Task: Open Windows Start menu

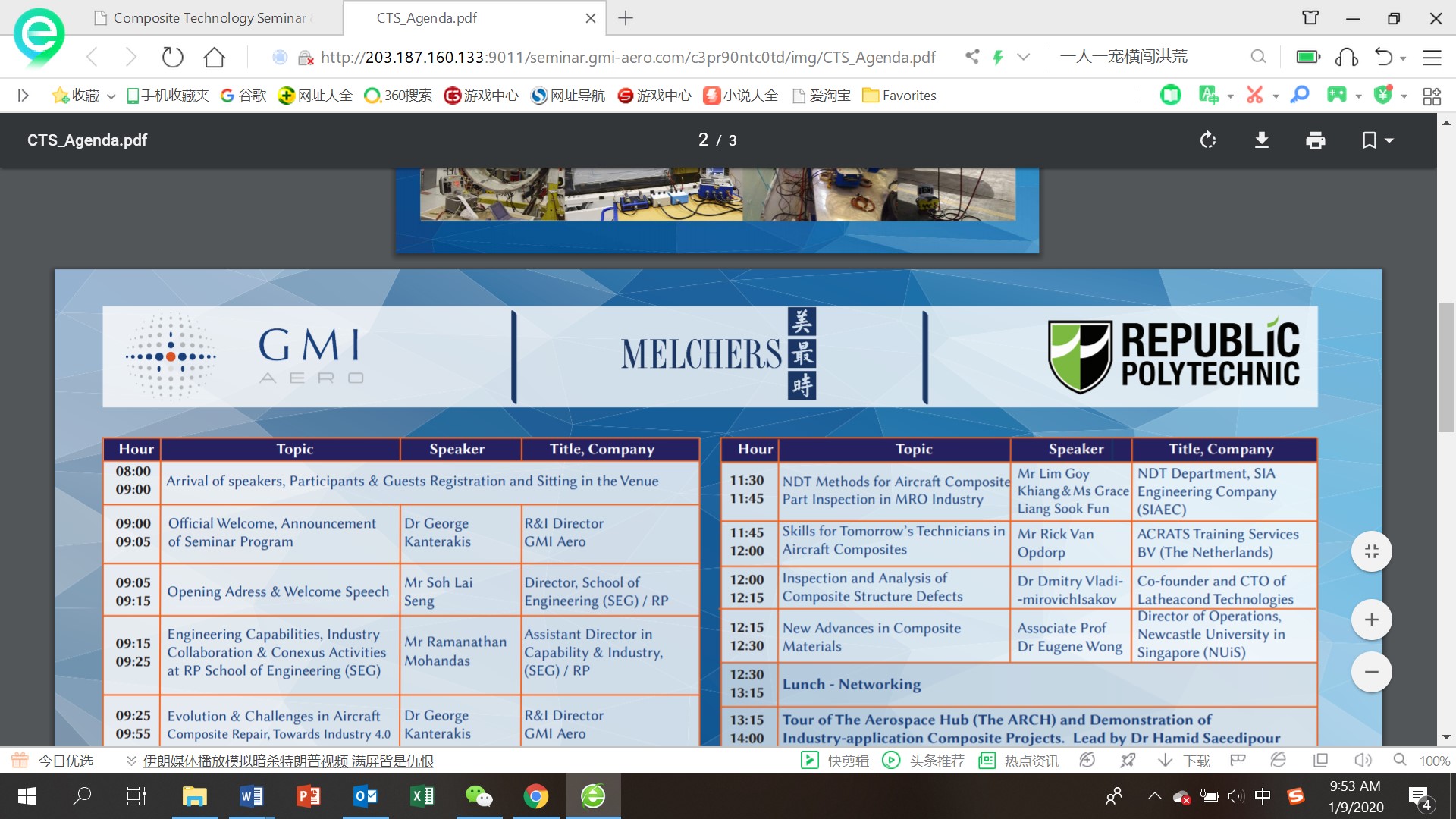Action: pos(27,796)
